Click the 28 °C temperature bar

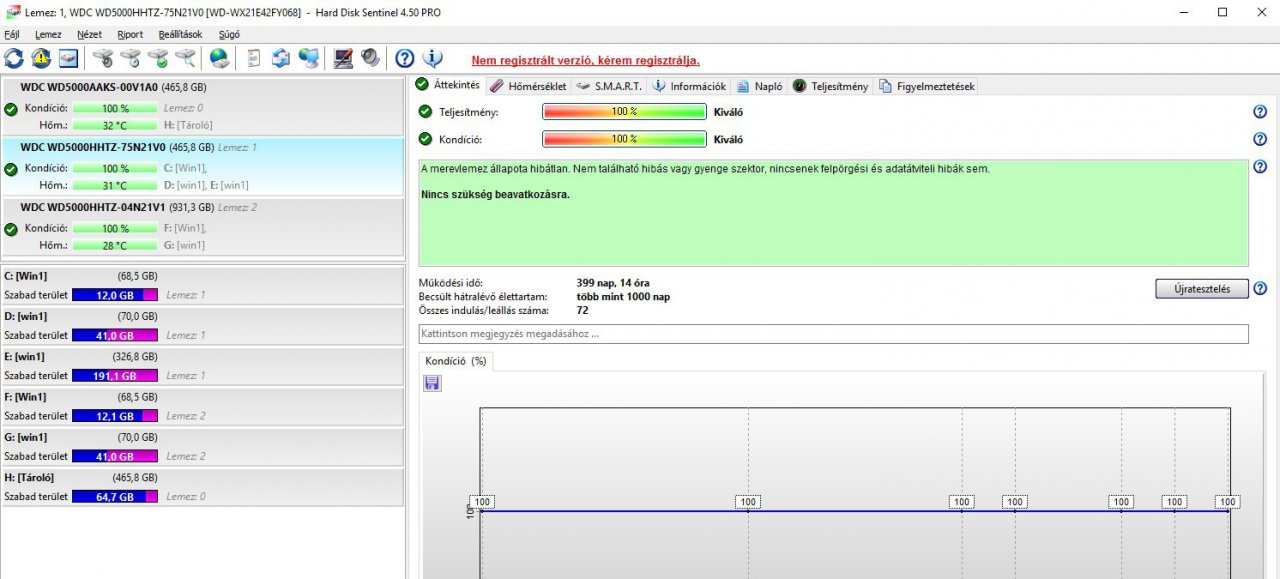click(x=115, y=245)
